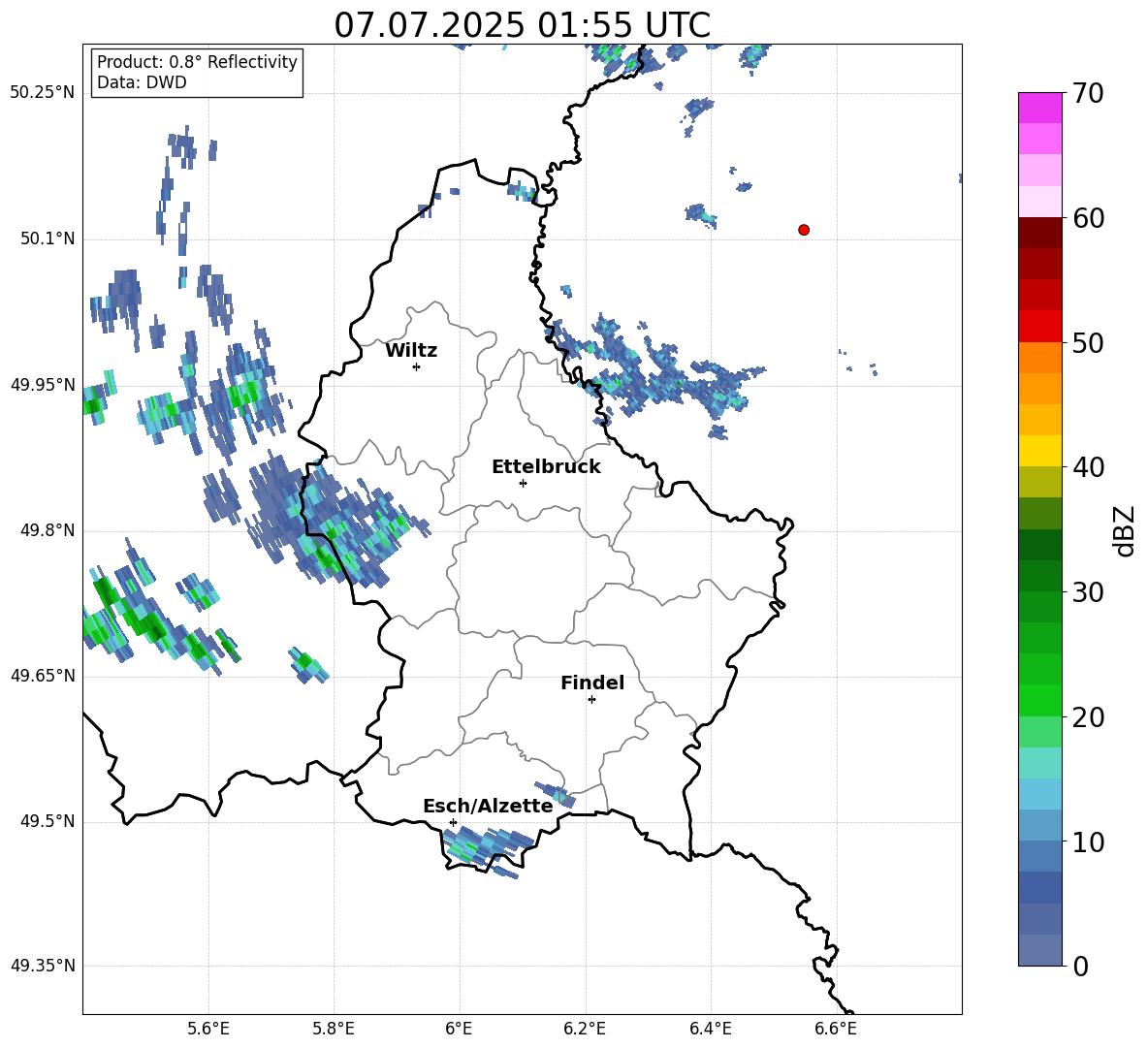Click the 50.25°N latitude label
Image resolution: width=1148 pixels, height=1048 pixels.
click(x=43, y=93)
